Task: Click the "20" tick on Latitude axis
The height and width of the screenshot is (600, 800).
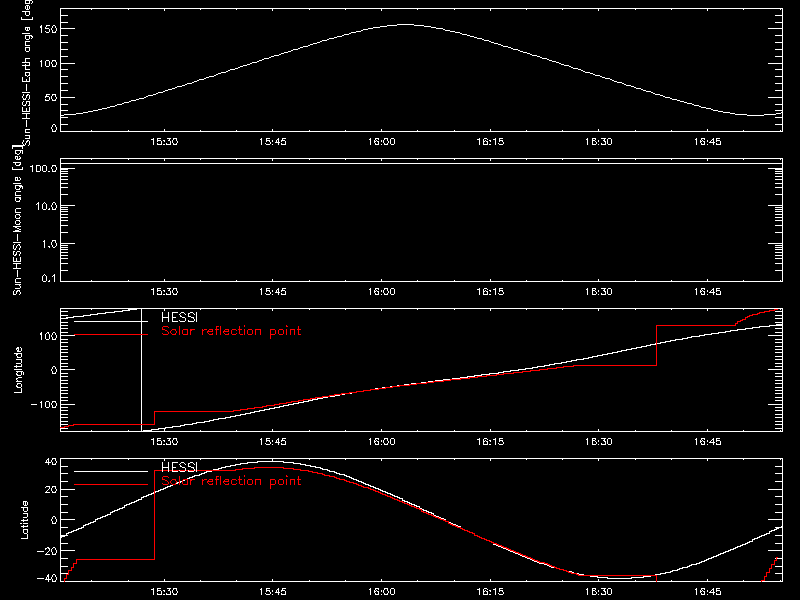Action: point(52,490)
